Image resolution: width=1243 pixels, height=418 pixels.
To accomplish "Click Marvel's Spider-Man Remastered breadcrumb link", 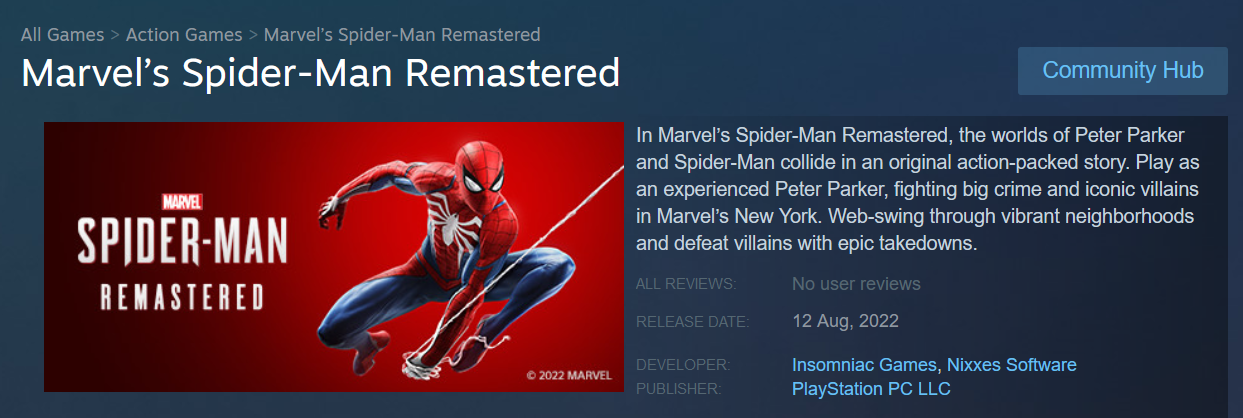I will click(402, 35).
